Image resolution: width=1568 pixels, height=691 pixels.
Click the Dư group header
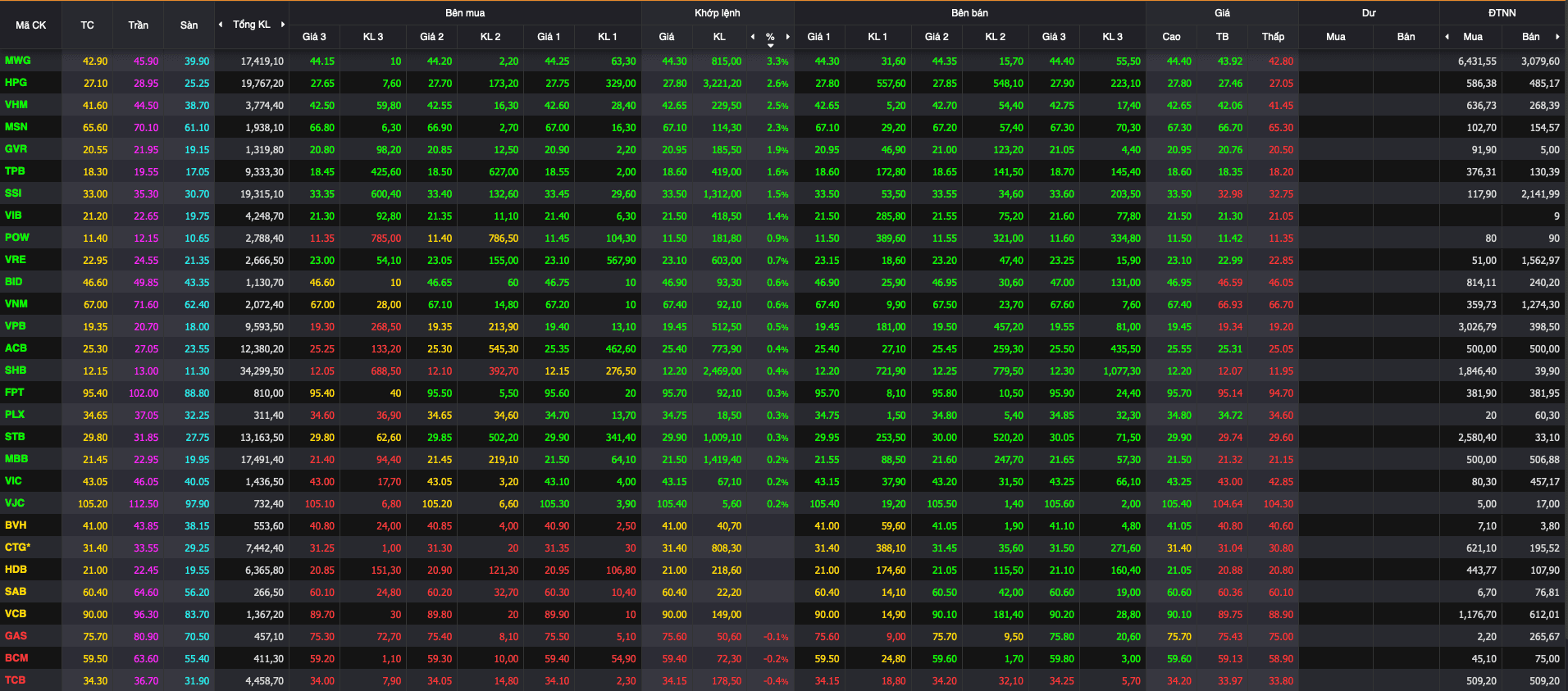click(x=1369, y=13)
